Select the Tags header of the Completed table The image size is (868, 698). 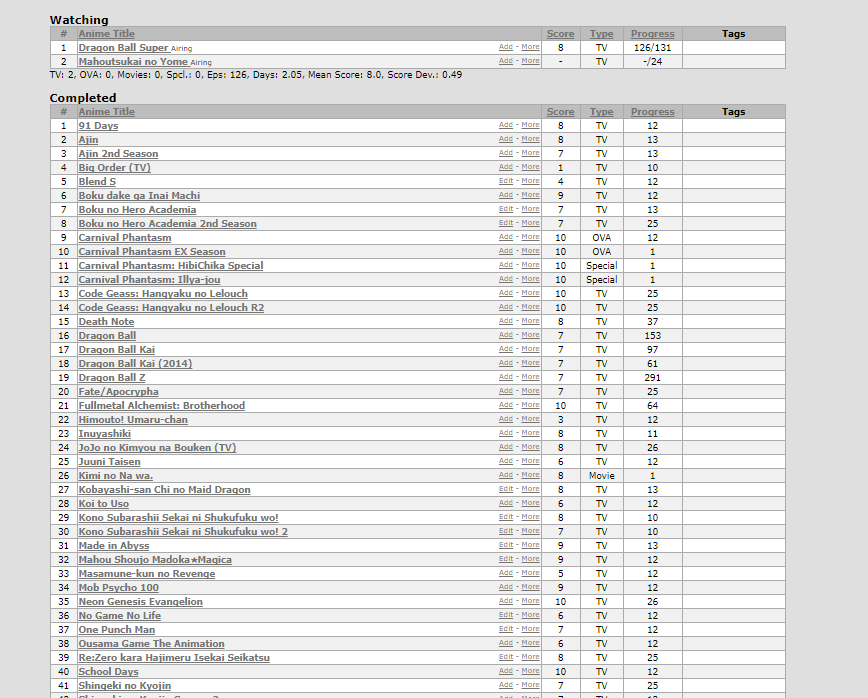coord(733,112)
